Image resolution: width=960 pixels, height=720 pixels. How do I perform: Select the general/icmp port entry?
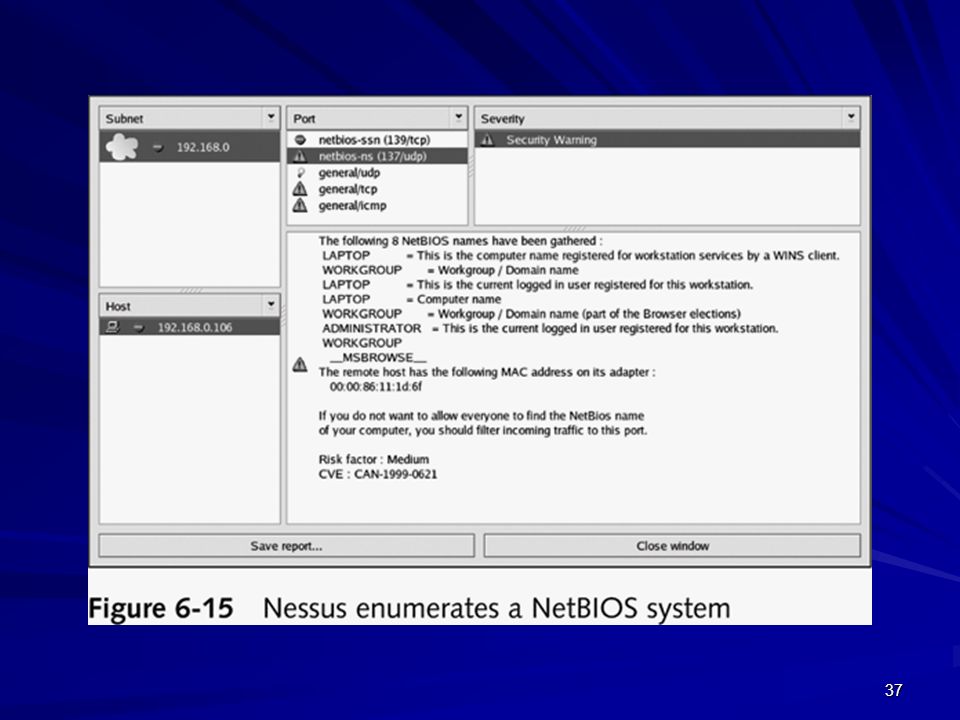click(x=377, y=206)
